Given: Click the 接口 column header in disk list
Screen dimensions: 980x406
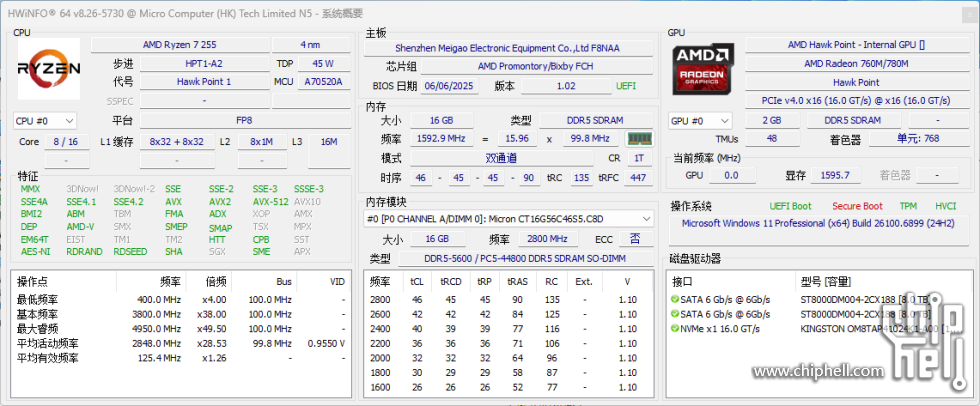Looking at the screenshot, I should pyautogui.click(x=682, y=281).
